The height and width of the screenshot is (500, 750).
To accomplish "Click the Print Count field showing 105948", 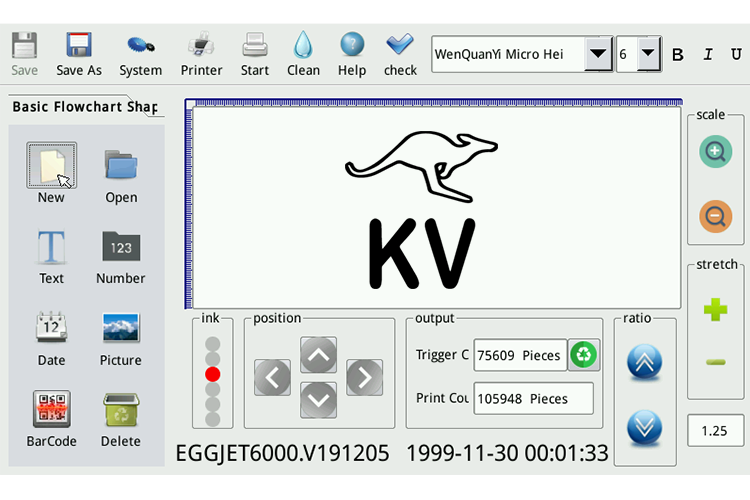I will click(533, 398).
